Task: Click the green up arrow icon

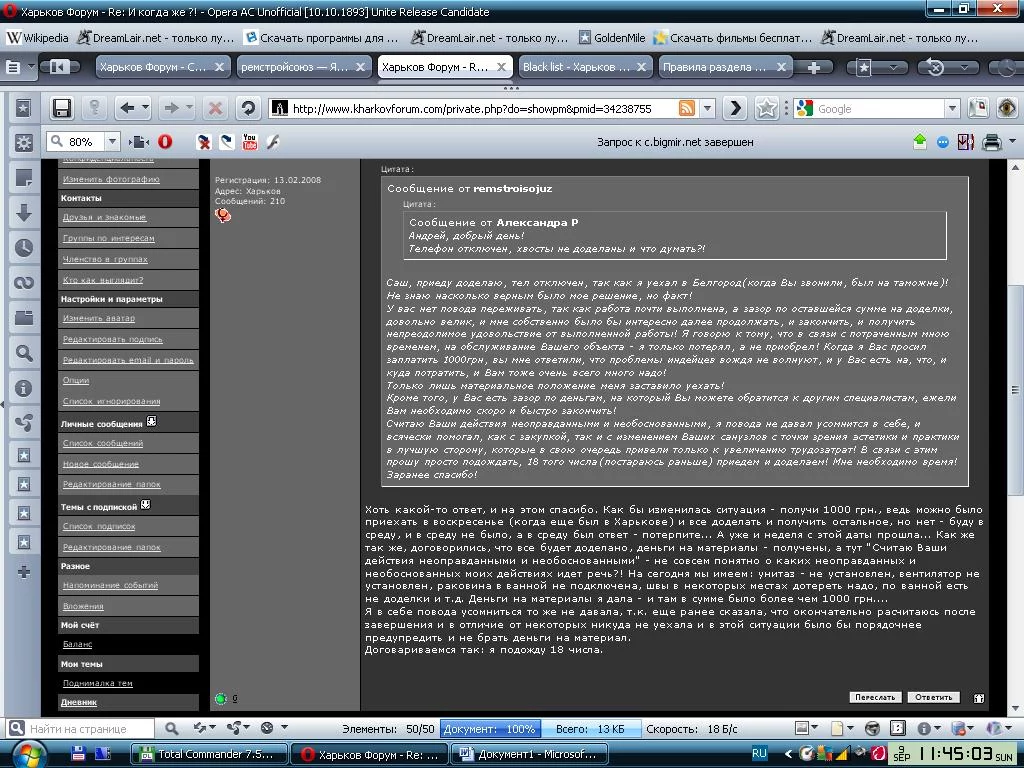Action: pos(920,141)
